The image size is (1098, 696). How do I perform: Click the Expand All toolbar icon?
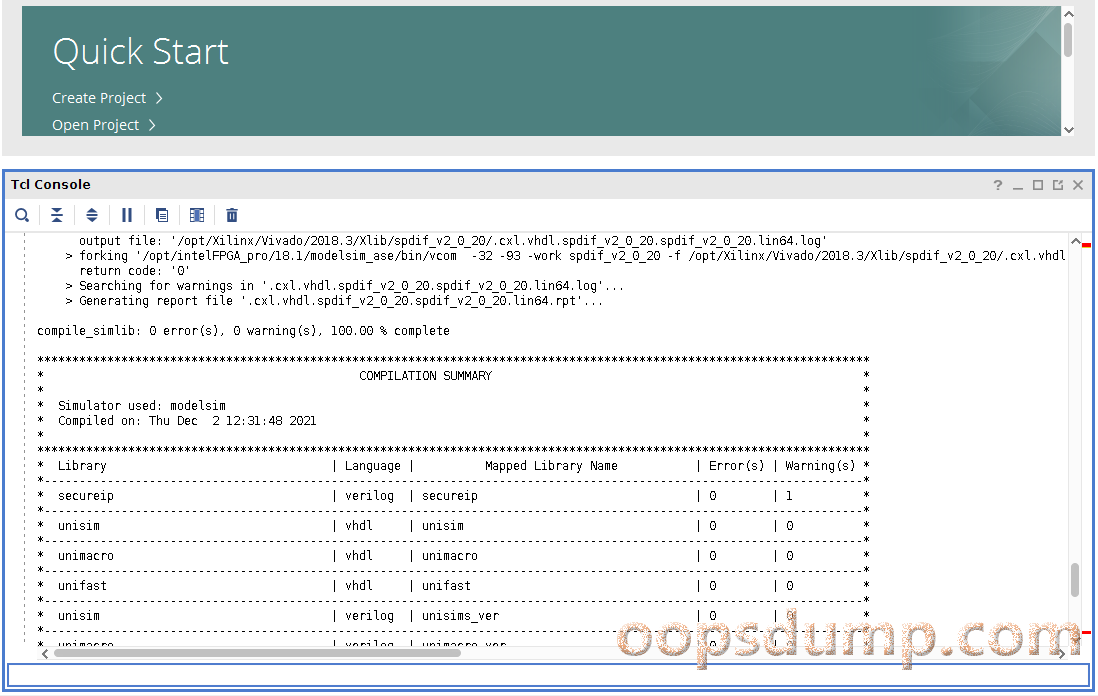[x=91, y=215]
